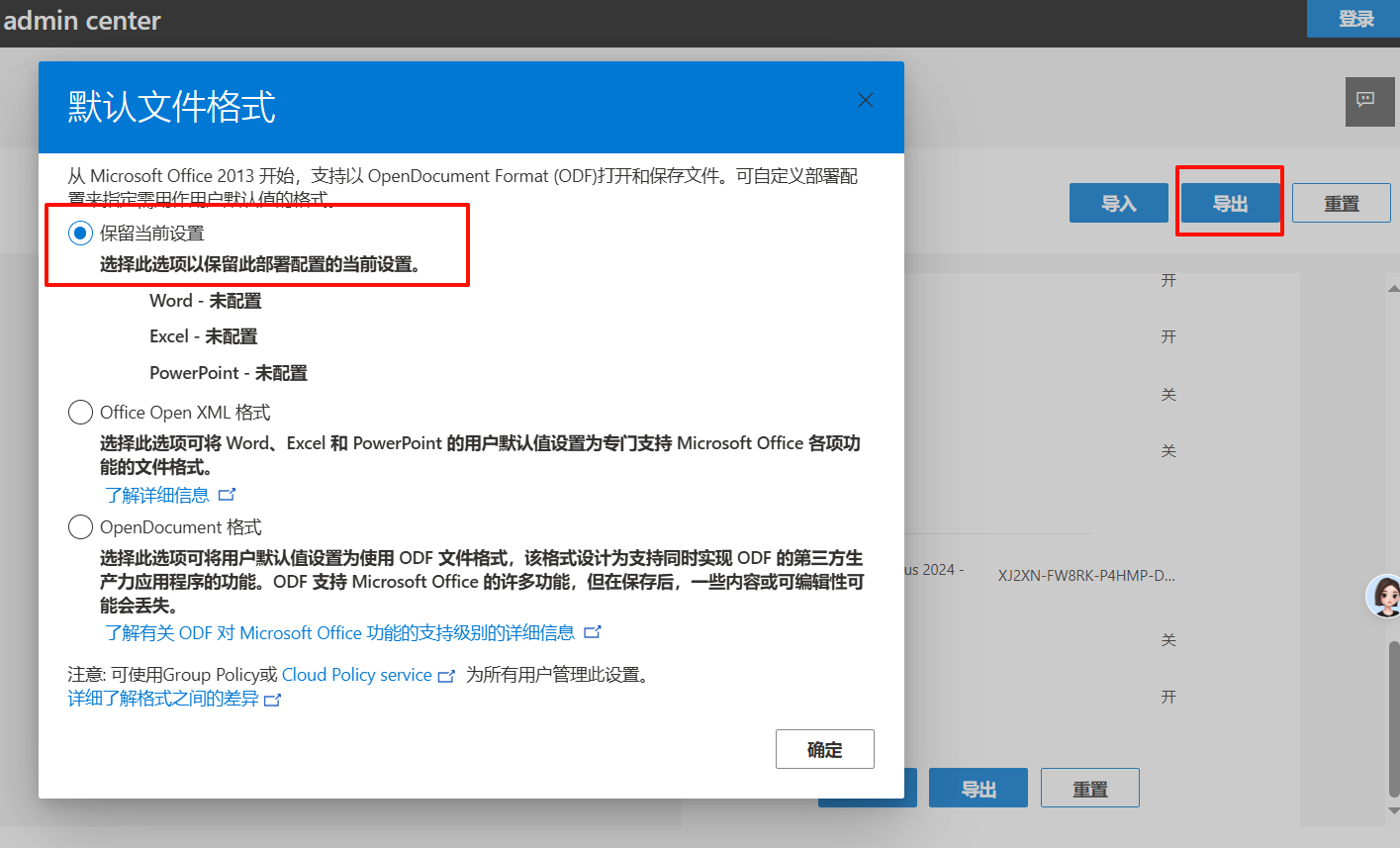Click the bottom 重置 button
This screenshot has height=848, width=1400.
pos(1090,789)
